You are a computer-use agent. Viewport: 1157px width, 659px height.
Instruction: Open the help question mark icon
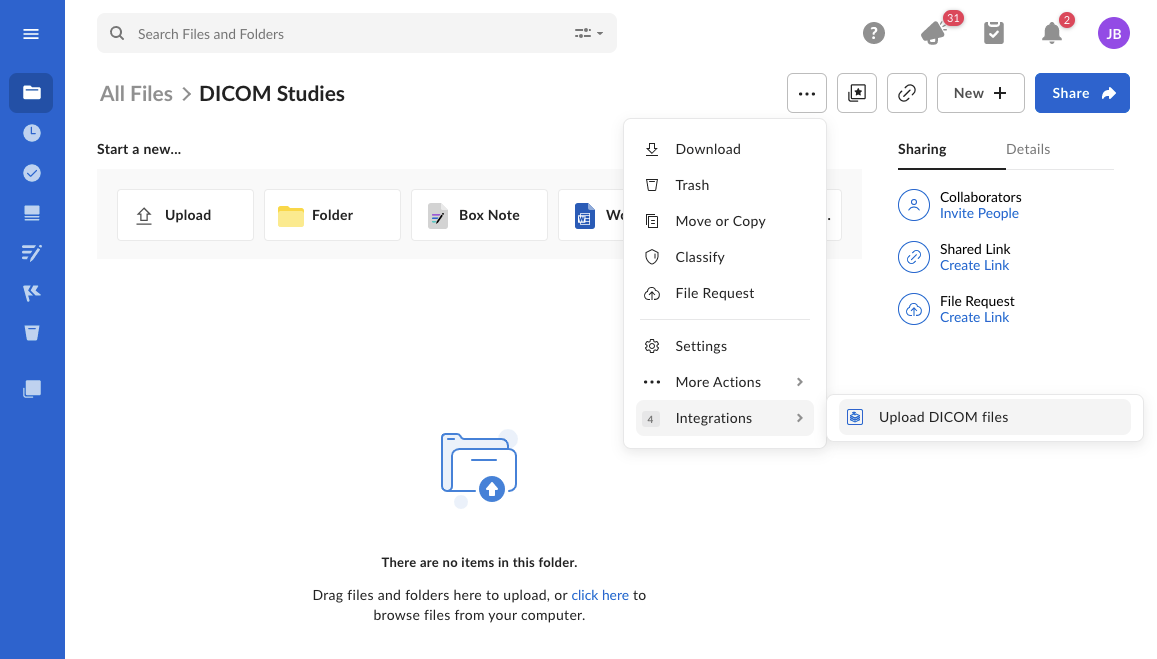pos(874,33)
